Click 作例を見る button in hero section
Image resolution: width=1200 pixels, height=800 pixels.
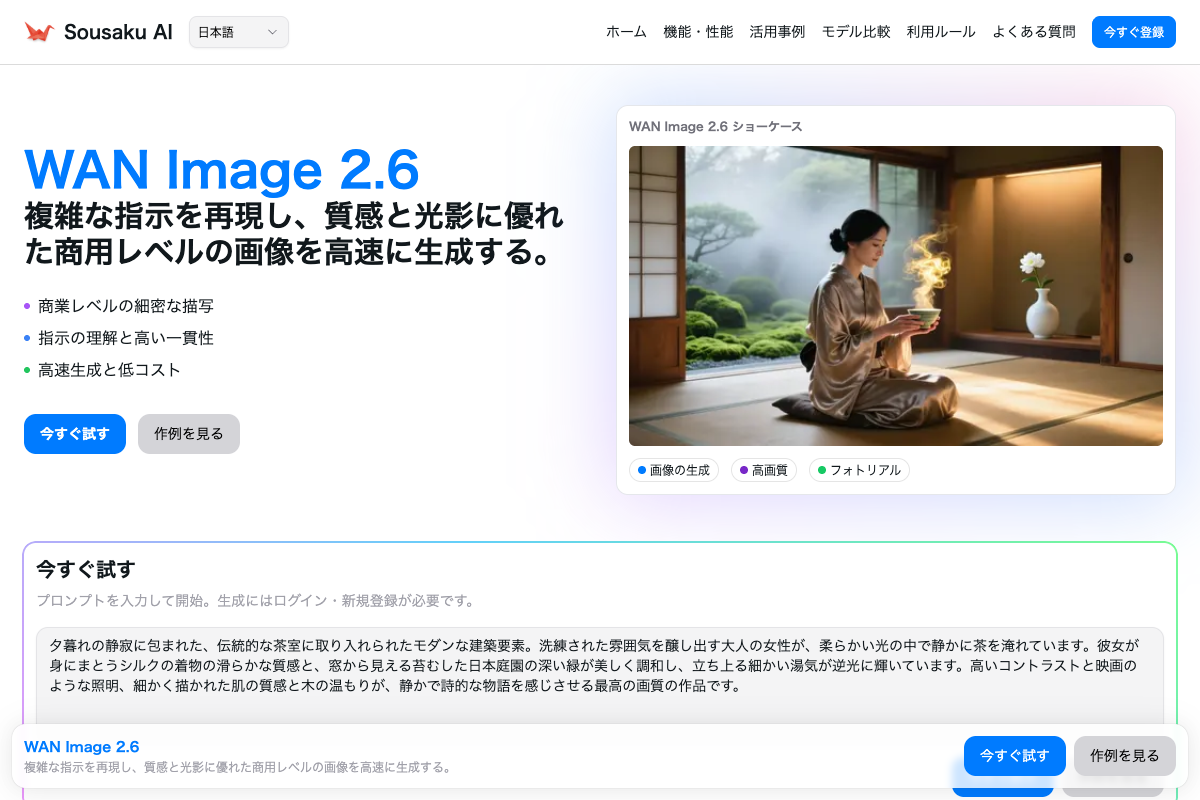[x=189, y=434]
